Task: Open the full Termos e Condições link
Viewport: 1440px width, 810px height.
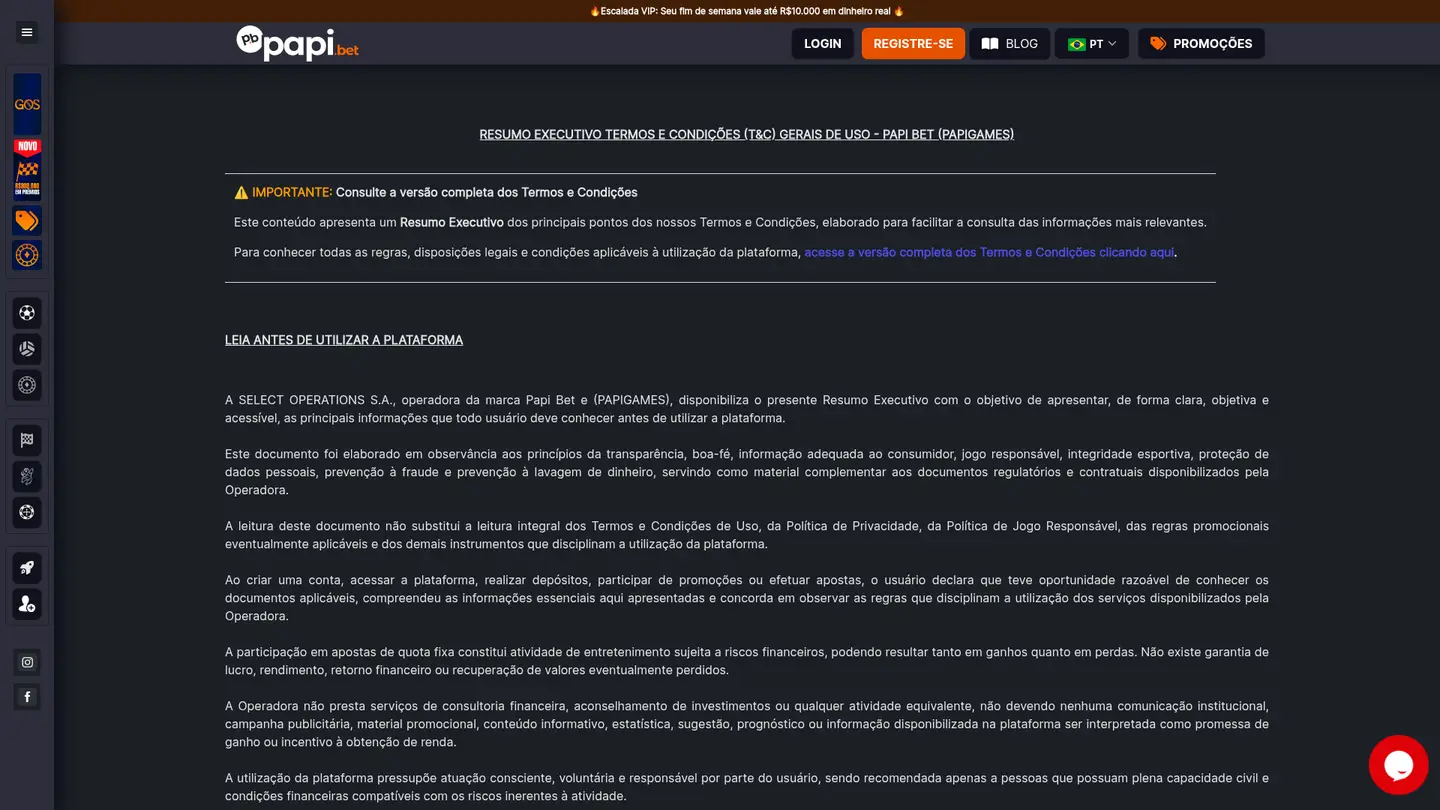Action: tap(989, 252)
